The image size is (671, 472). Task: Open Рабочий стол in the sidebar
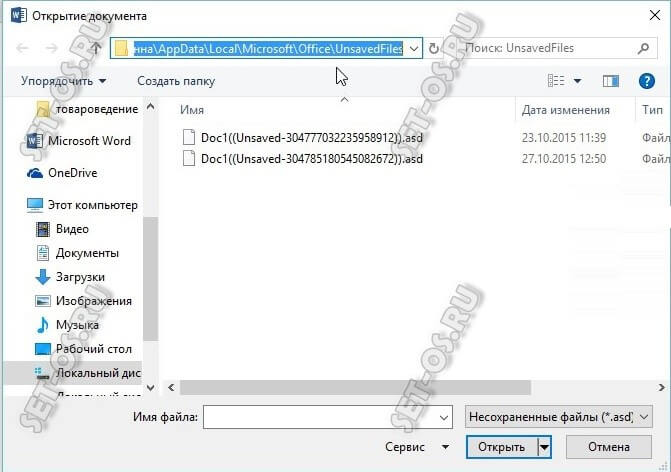point(83,349)
